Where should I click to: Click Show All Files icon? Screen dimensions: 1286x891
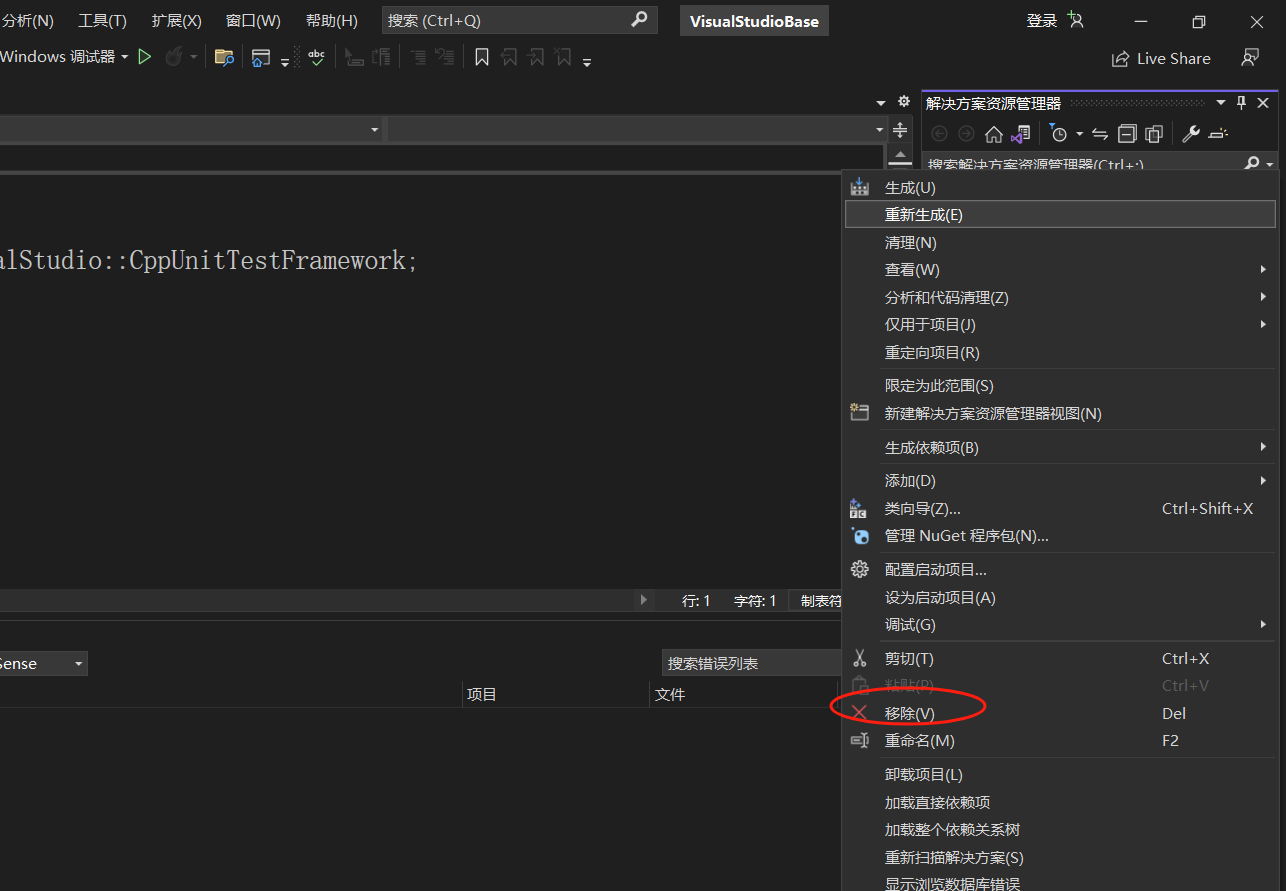point(1154,134)
